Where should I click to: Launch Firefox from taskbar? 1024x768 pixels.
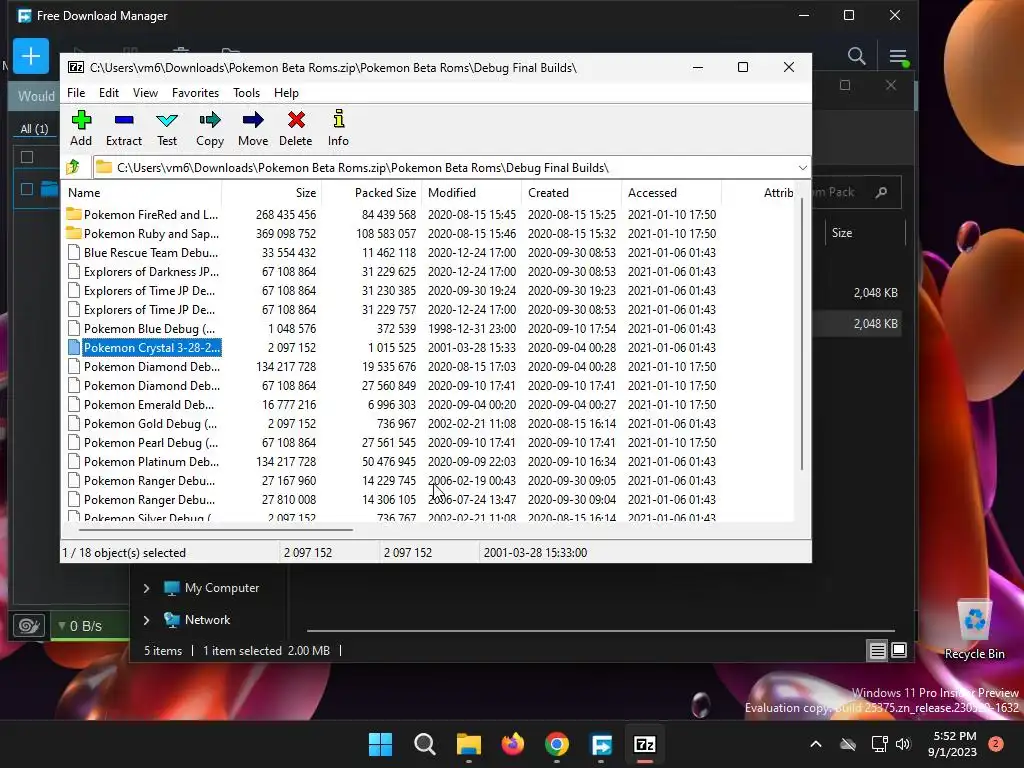pos(513,744)
